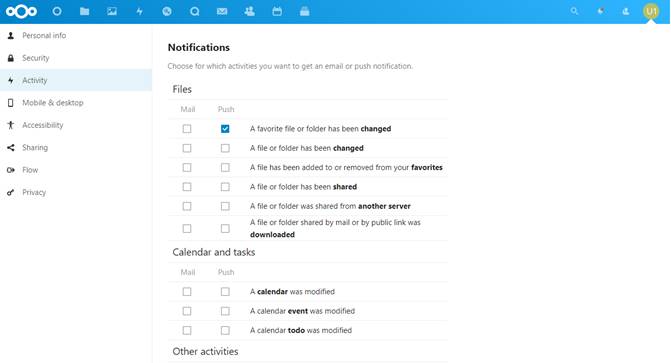Open the Contacts app icon

pos(249,12)
